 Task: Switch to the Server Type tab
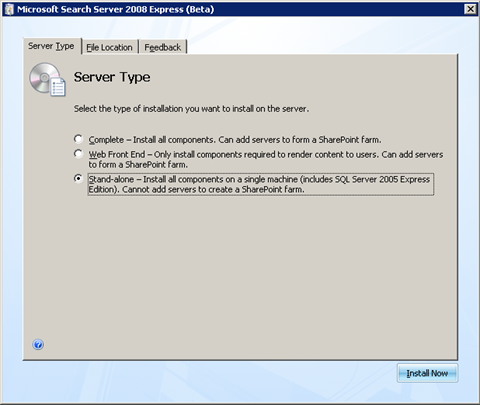point(52,46)
